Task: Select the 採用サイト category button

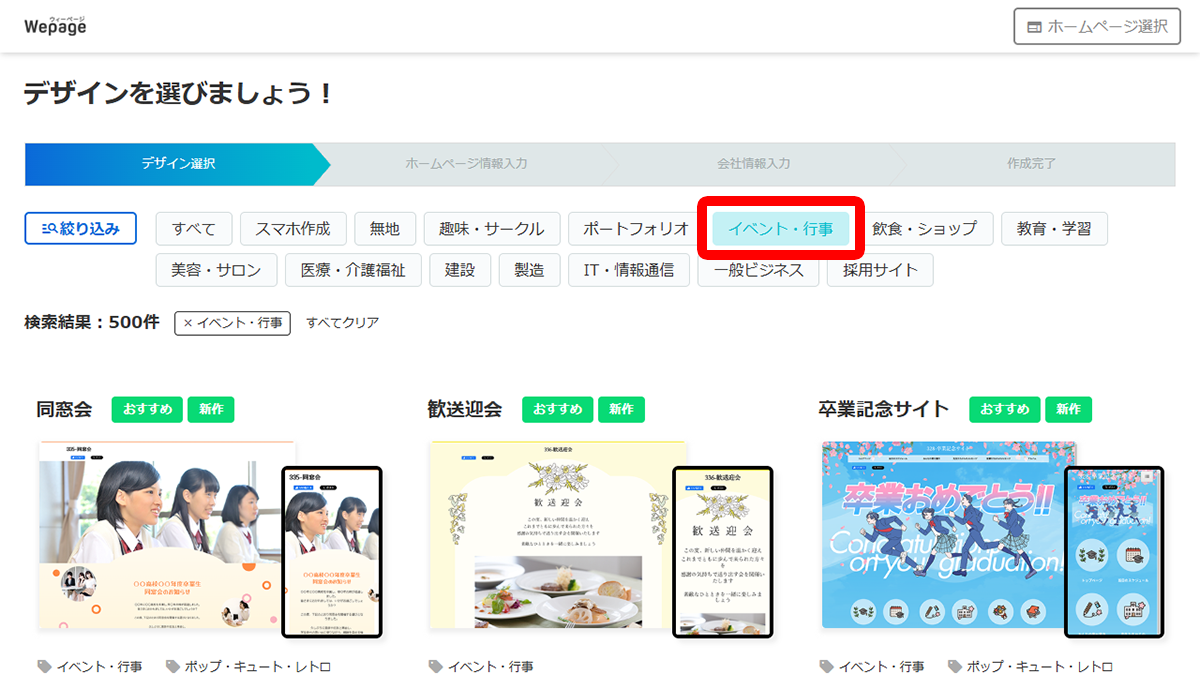Action: (880, 269)
